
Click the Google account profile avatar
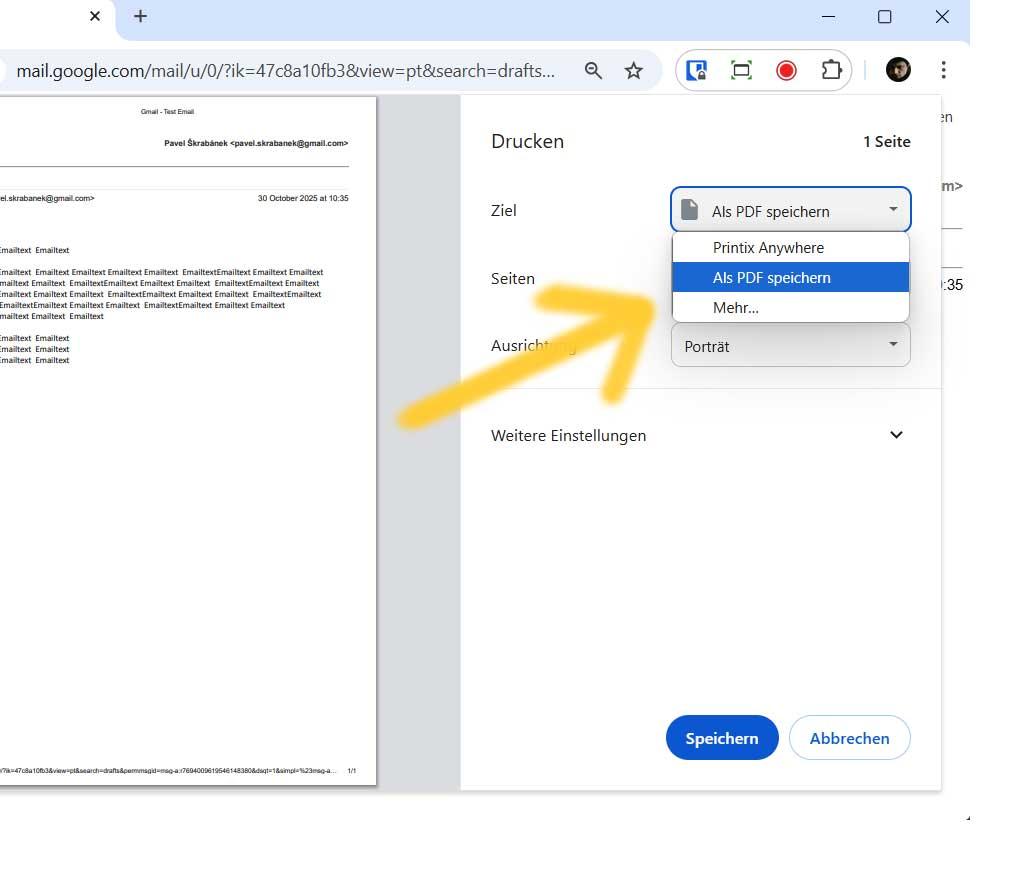click(x=897, y=70)
